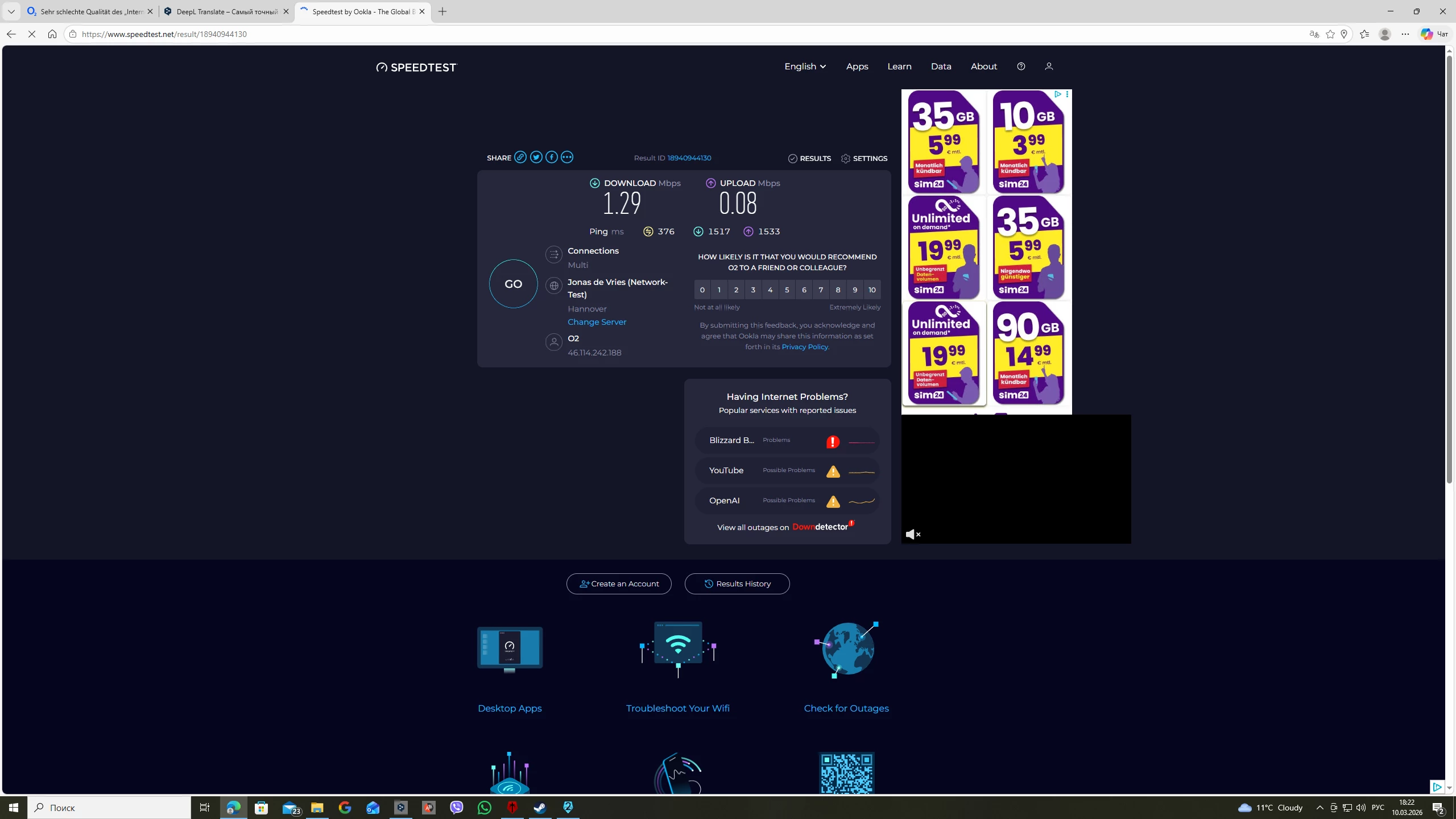Unmute the video ad speaker icon
This screenshot has height=819, width=1456.
click(912, 535)
